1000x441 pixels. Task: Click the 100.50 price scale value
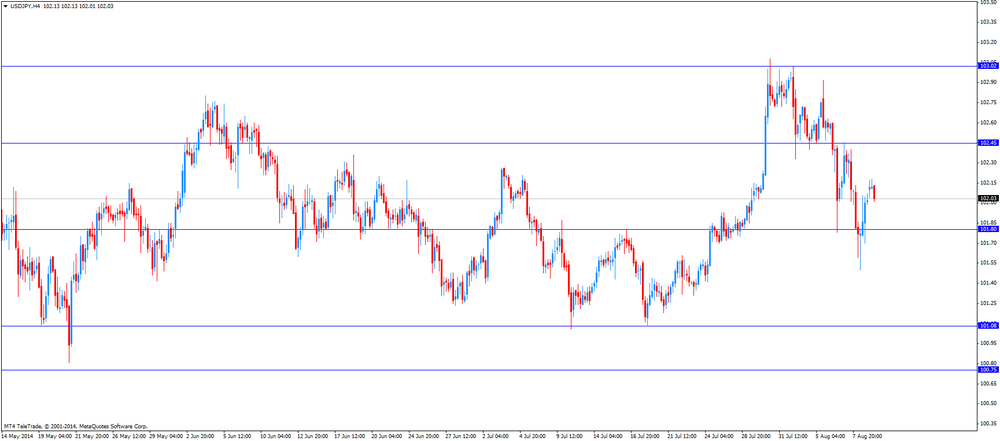988,403
